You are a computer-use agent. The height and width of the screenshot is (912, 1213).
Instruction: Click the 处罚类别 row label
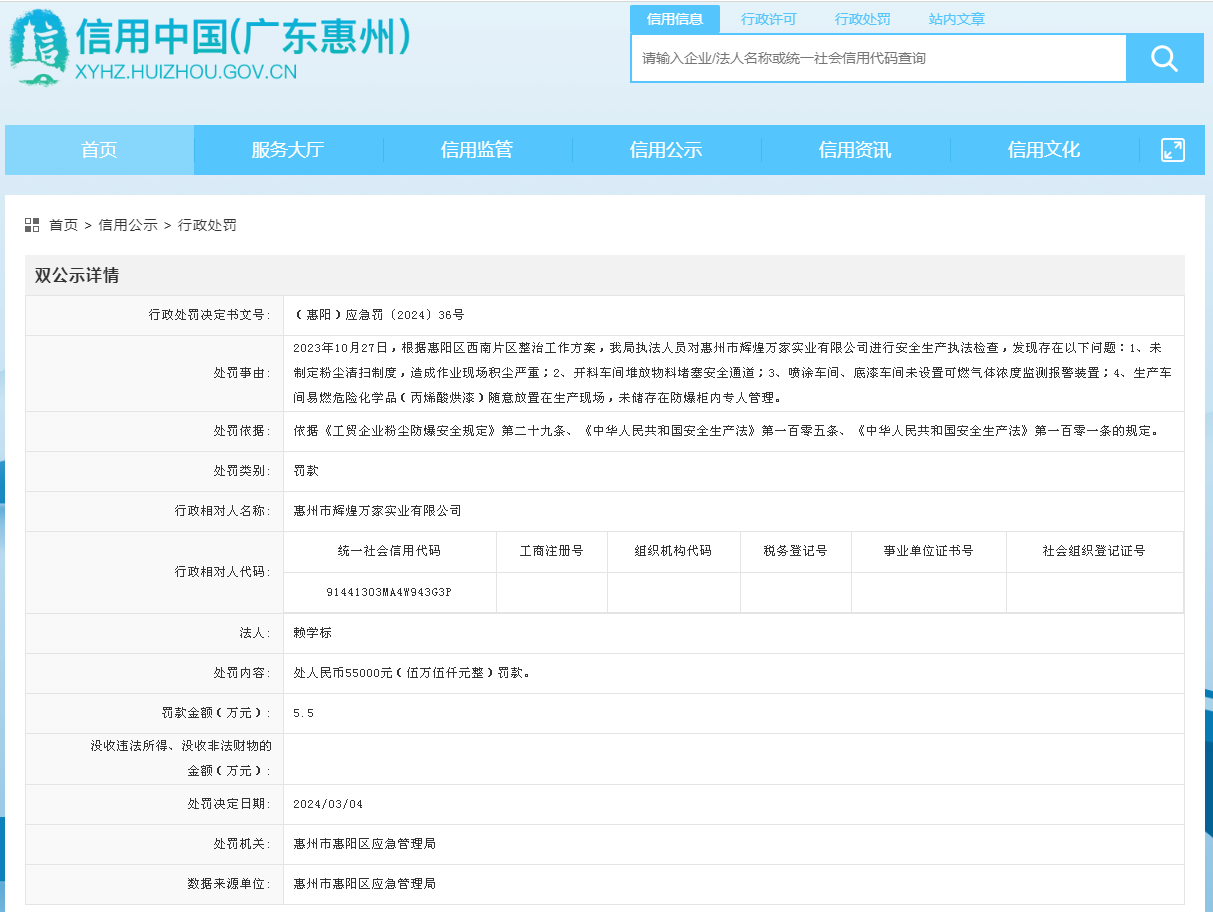[x=242, y=470]
